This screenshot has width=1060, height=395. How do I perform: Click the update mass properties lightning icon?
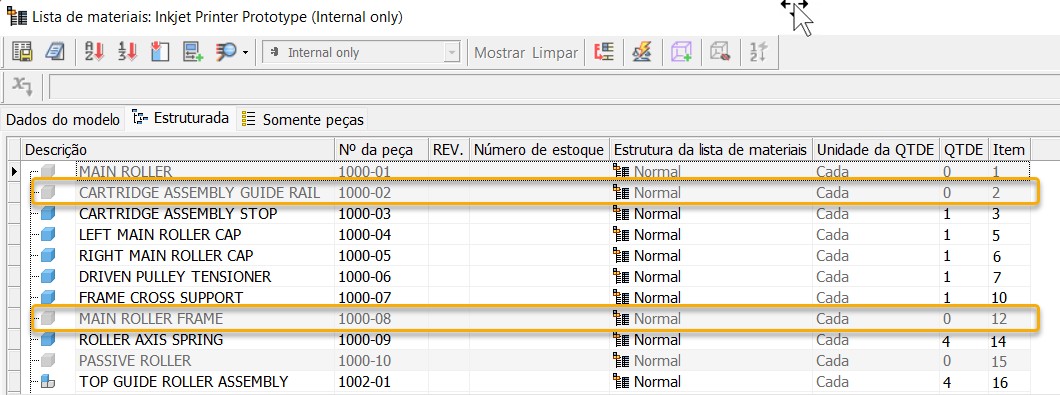tap(641, 52)
